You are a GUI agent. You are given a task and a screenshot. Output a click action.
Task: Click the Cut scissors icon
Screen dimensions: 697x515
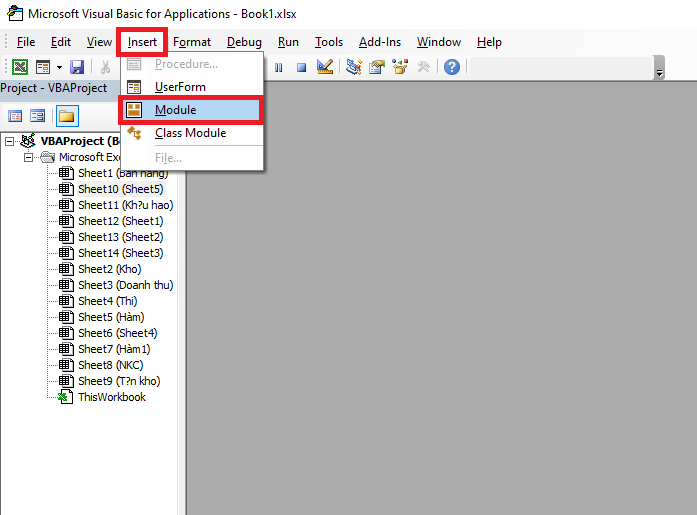click(105, 67)
